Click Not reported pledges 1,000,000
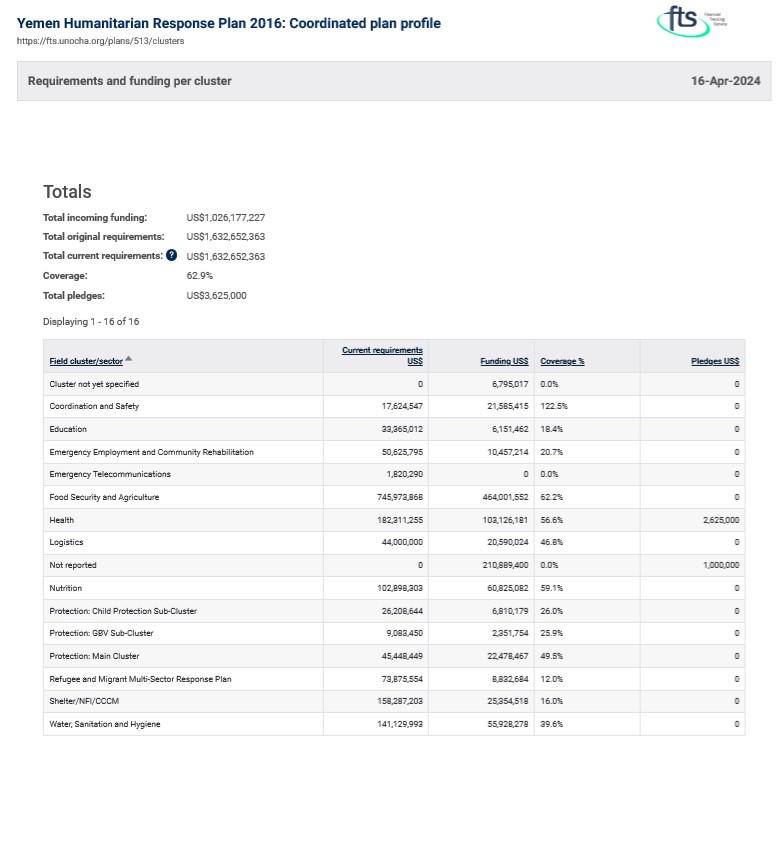The width and height of the screenshot is (782, 855). [721, 565]
